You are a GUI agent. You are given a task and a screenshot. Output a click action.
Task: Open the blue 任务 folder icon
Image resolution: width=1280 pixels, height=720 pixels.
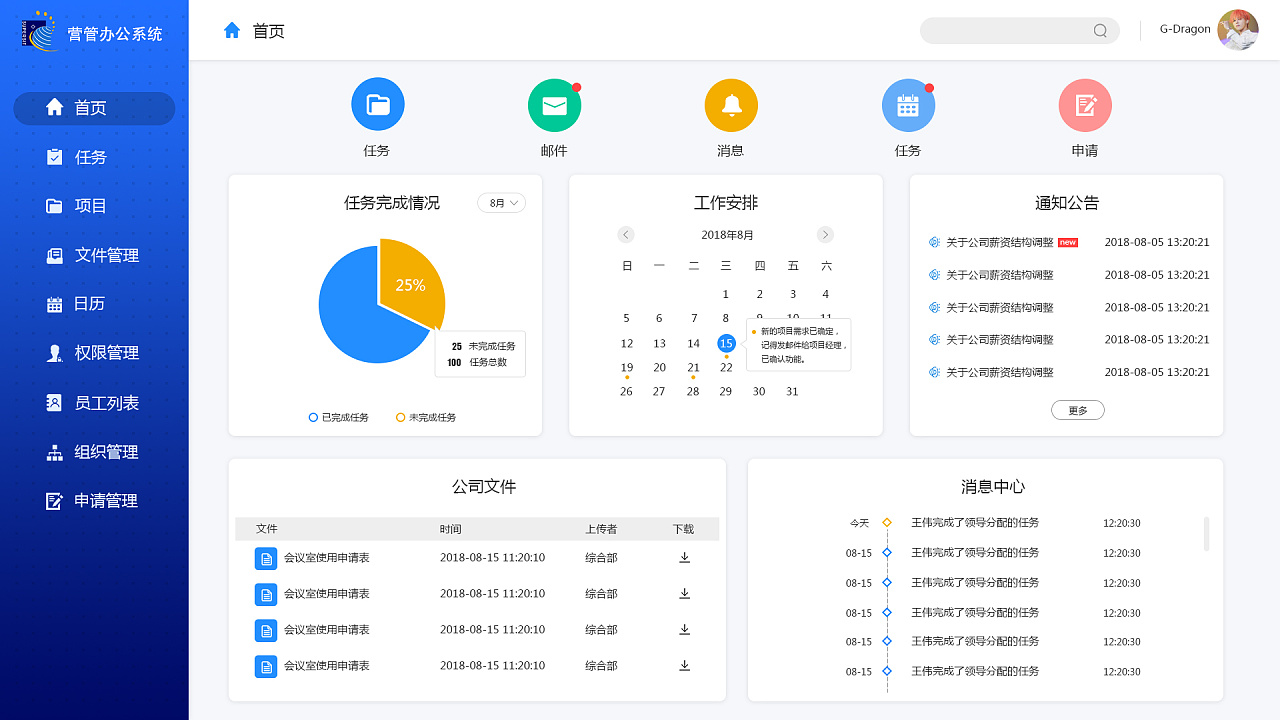377,105
